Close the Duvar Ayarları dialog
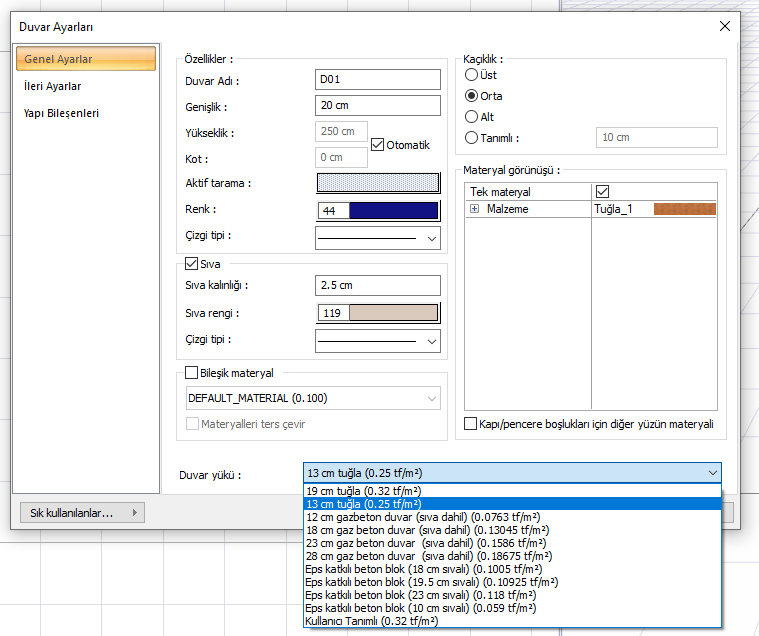 click(x=725, y=26)
